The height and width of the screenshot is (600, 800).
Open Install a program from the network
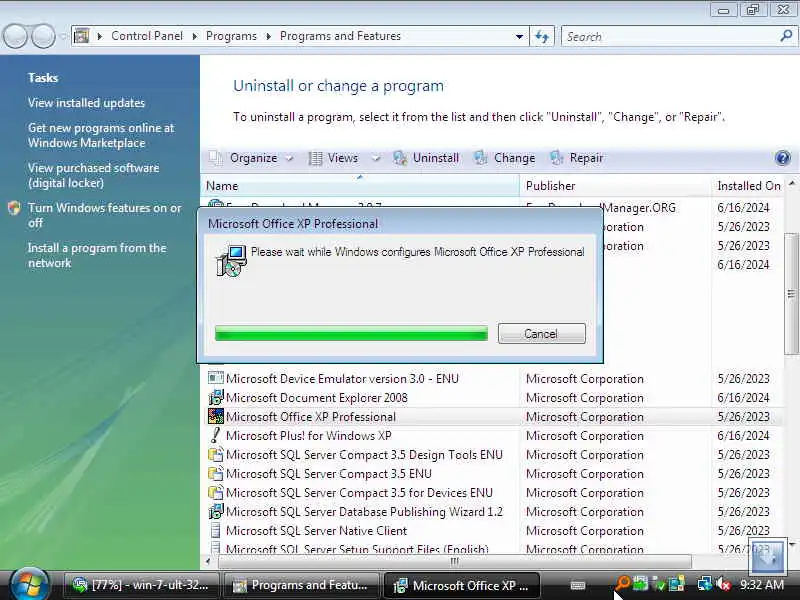coord(97,255)
